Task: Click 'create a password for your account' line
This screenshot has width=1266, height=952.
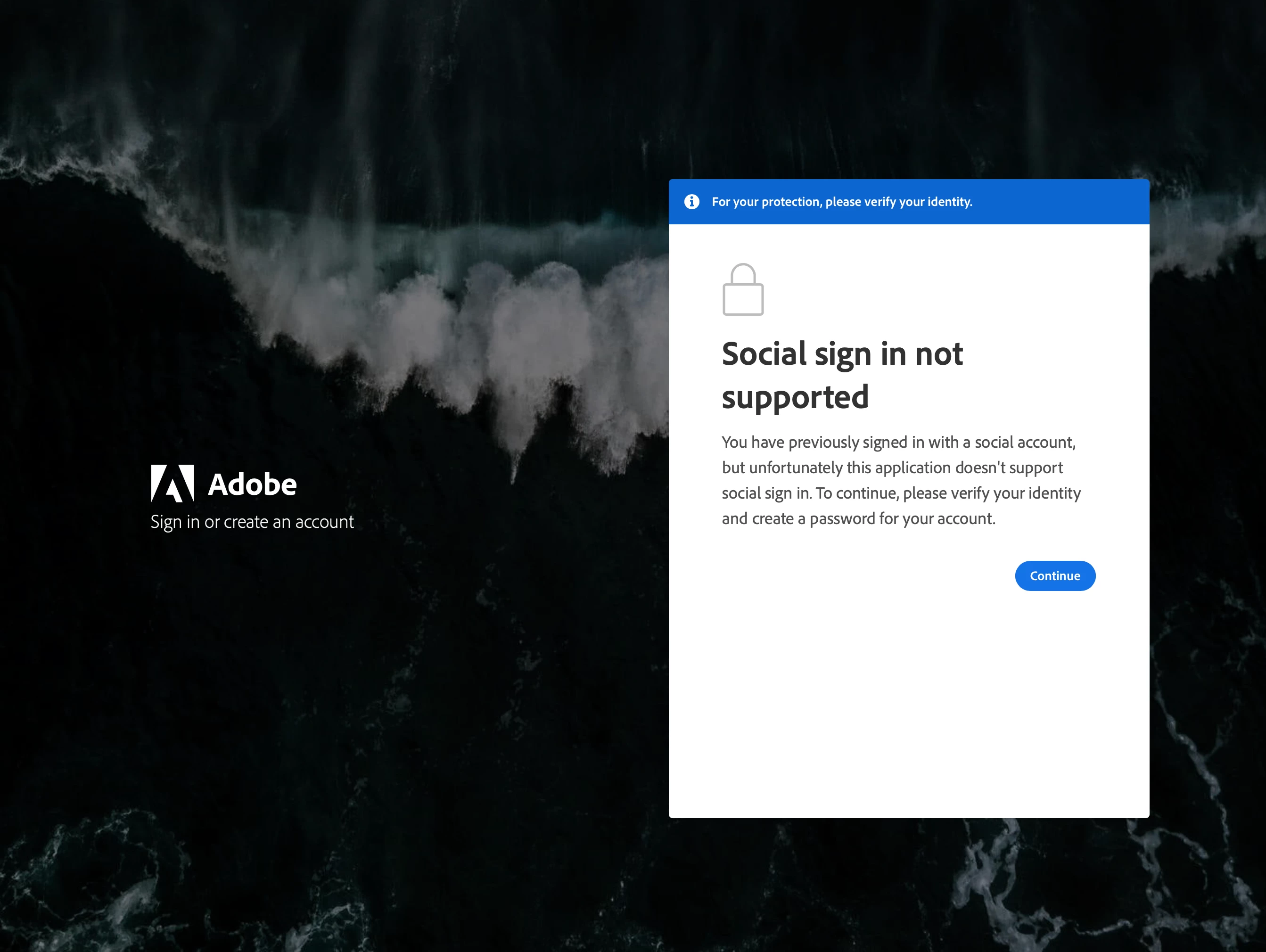Action: (x=873, y=519)
